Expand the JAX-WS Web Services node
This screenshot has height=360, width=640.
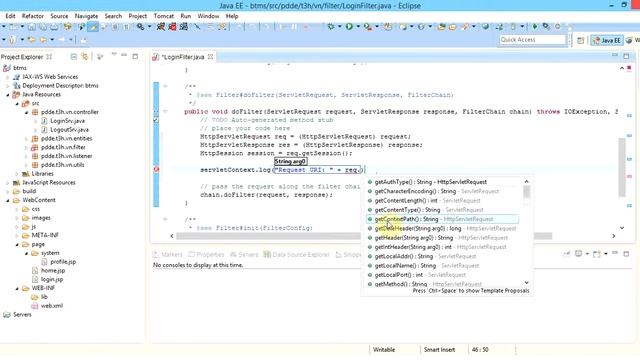[x=8, y=77]
